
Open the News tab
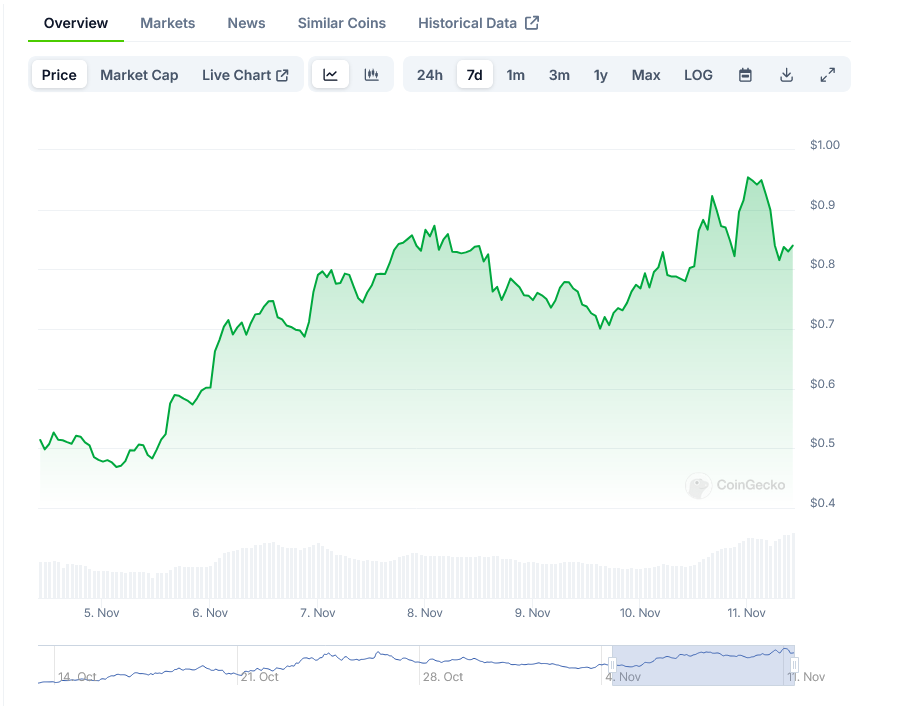[x=247, y=23]
